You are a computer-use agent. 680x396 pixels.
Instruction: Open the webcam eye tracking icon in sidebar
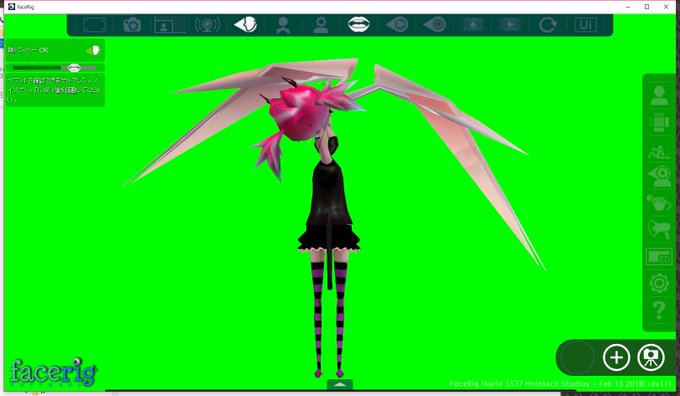pyautogui.click(x=659, y=177)
